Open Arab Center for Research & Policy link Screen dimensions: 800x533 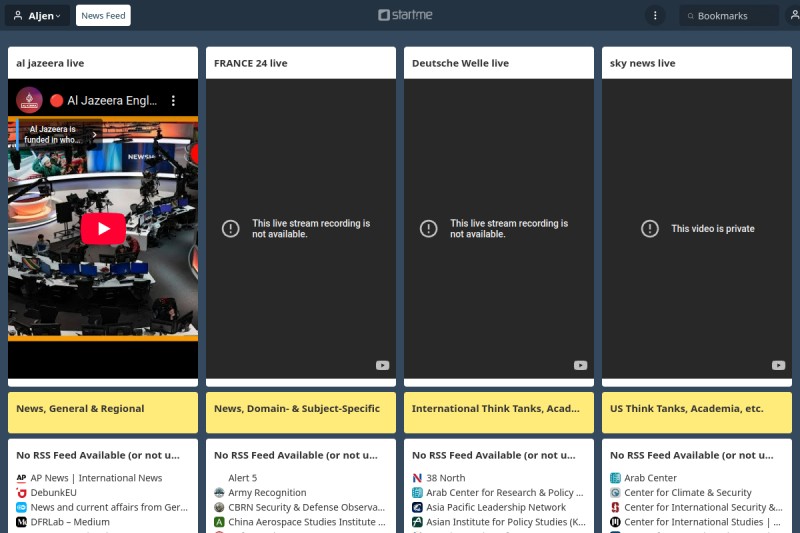[x=505, y=493]
